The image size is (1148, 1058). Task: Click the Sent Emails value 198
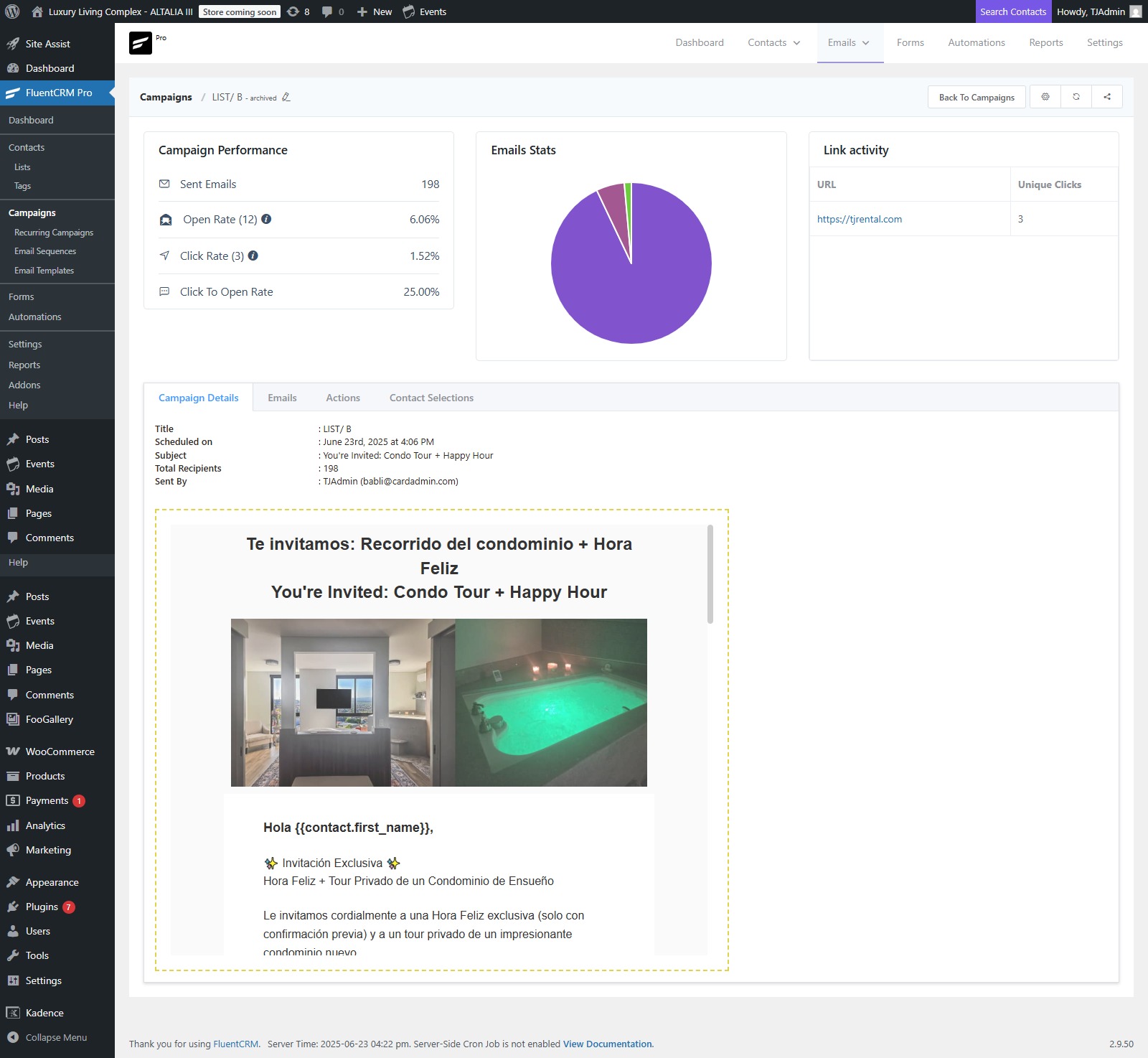coord(430,184)
